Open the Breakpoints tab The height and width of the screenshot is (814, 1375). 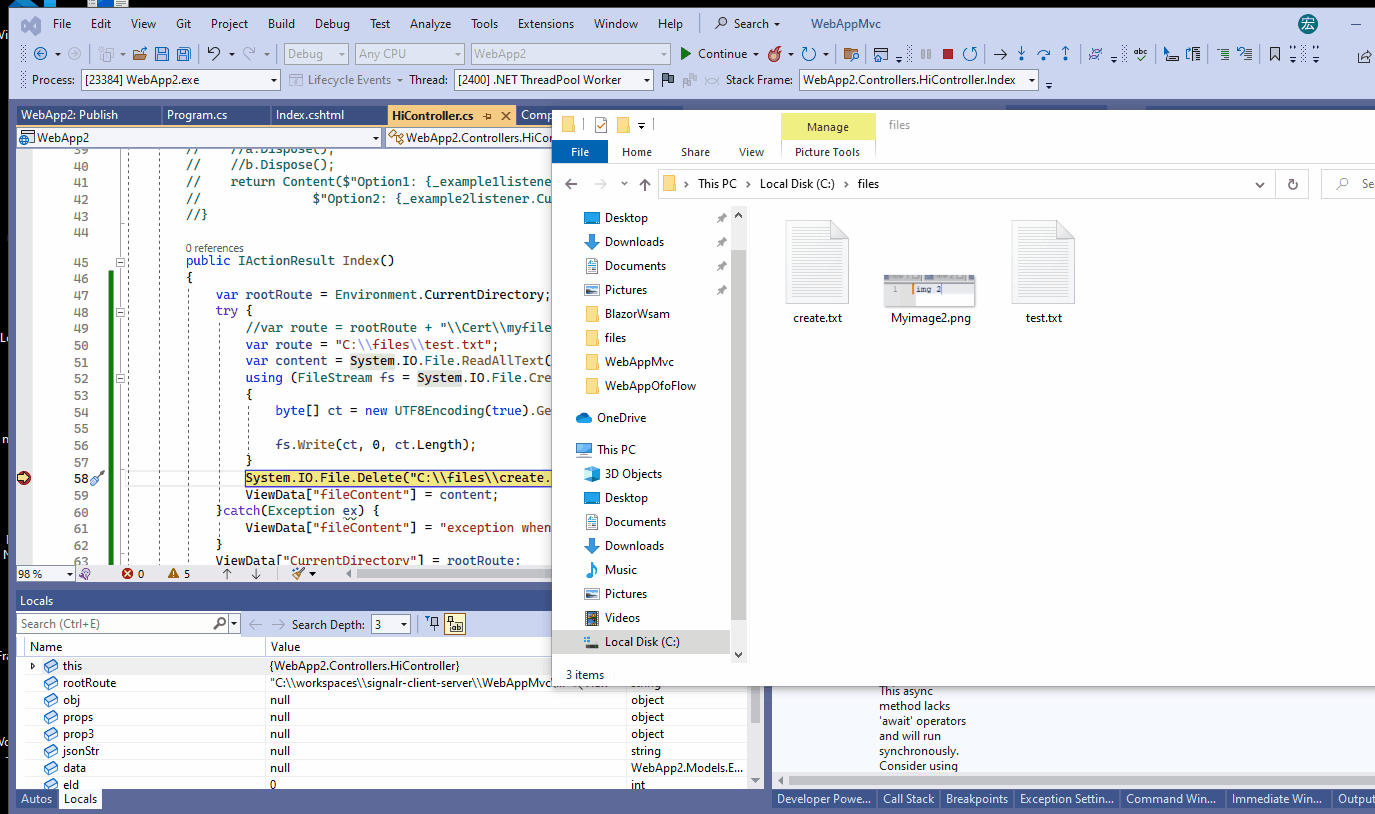coord(976,799)
